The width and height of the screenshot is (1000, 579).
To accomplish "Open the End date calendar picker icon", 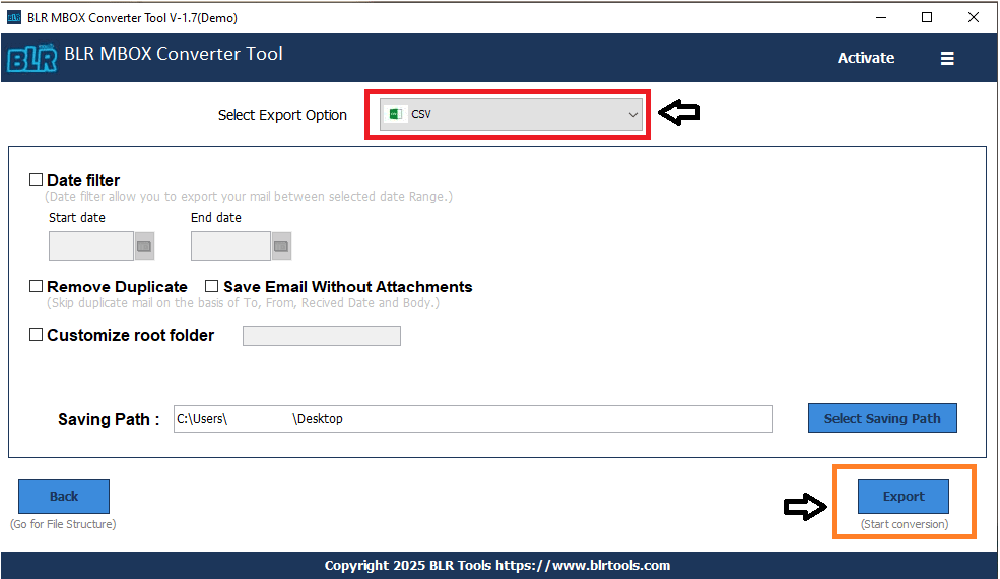I will pyautogui.click(x=281, y=245).
